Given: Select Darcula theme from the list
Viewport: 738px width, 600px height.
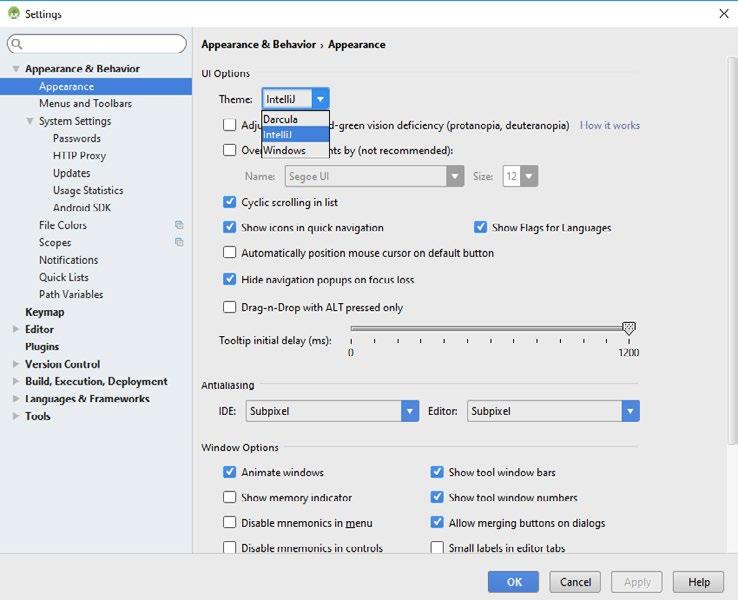Looking at the screenshot, I should [295, 119].
